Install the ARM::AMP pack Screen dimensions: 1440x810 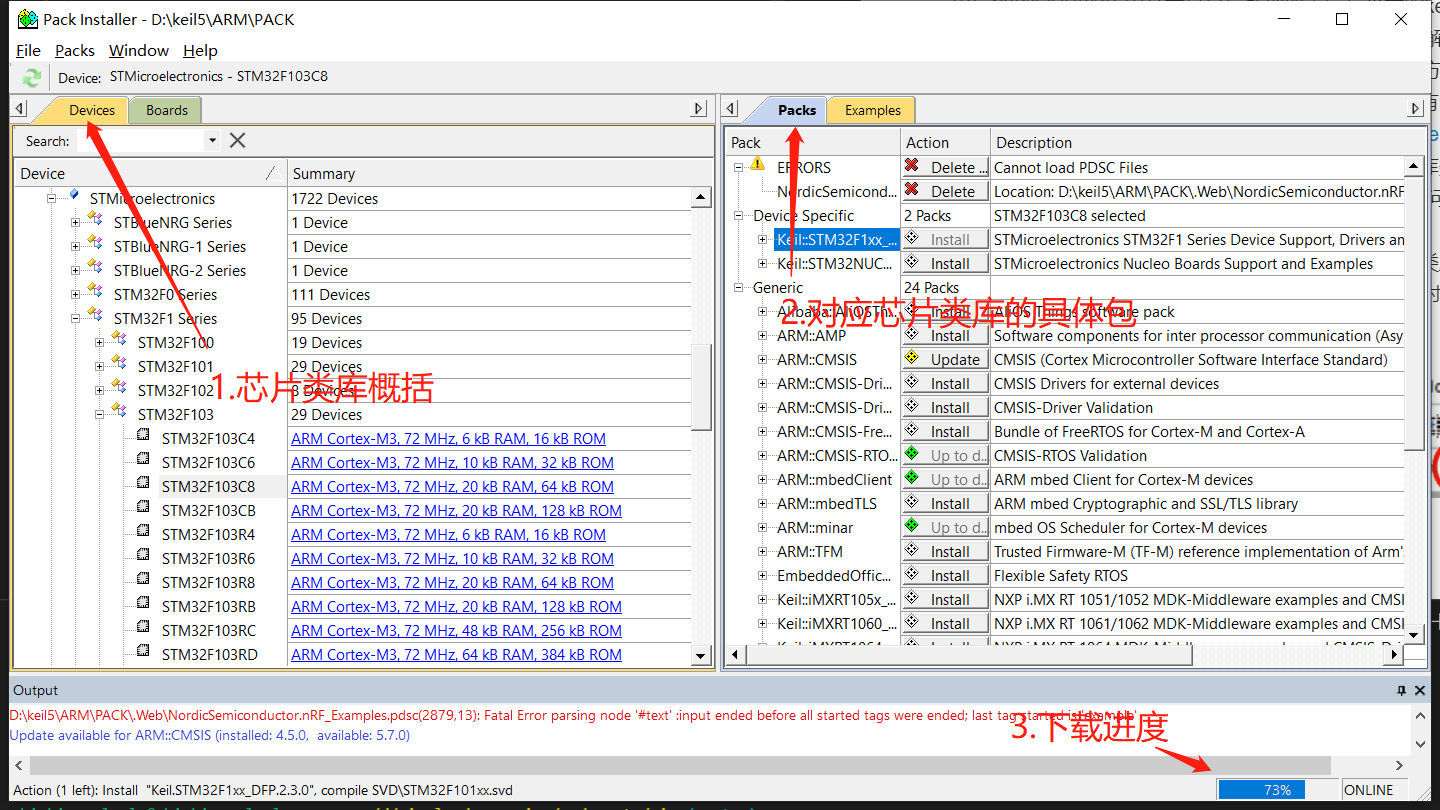(x=945, y=335)
